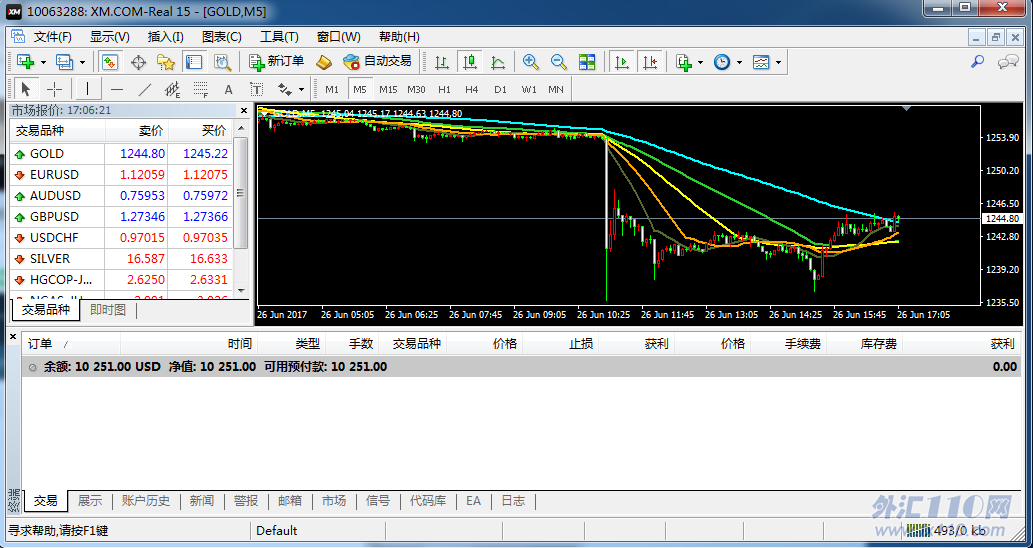1033x548 pixels.
Task: Click the Zoom In magnifier icon
Action: (530, 62)
